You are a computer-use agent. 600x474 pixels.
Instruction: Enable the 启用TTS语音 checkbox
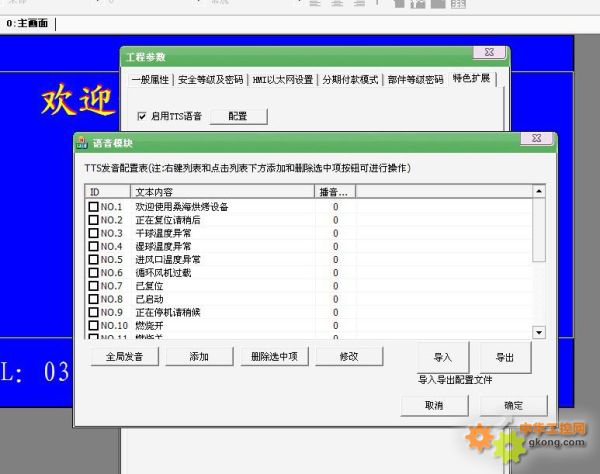pos(142,117)
